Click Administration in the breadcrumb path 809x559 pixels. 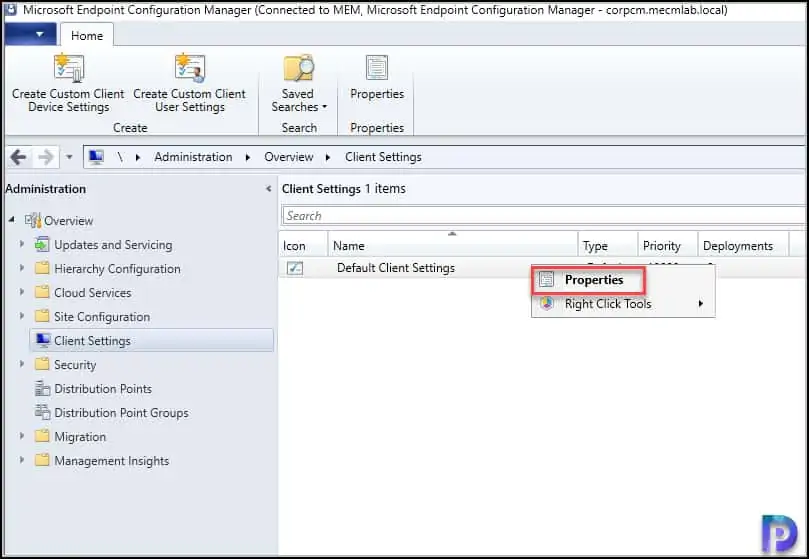193,157
